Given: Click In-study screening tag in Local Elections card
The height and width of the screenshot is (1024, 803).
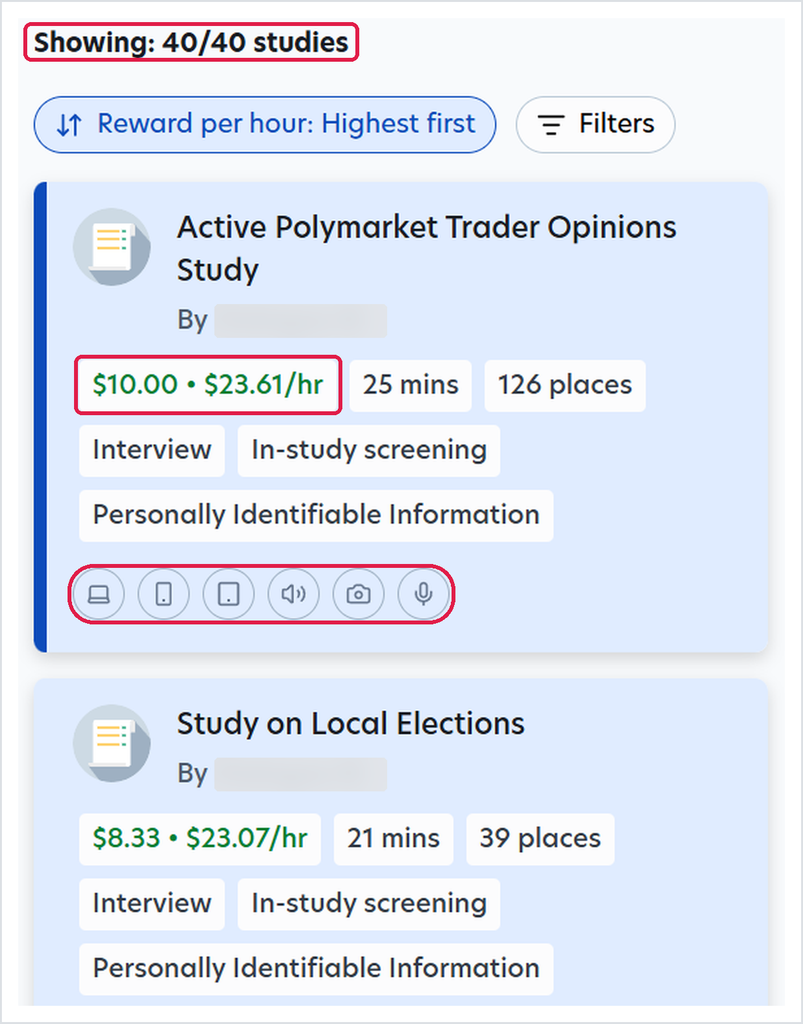Looking at the screenshot, I should coord(369,904).
